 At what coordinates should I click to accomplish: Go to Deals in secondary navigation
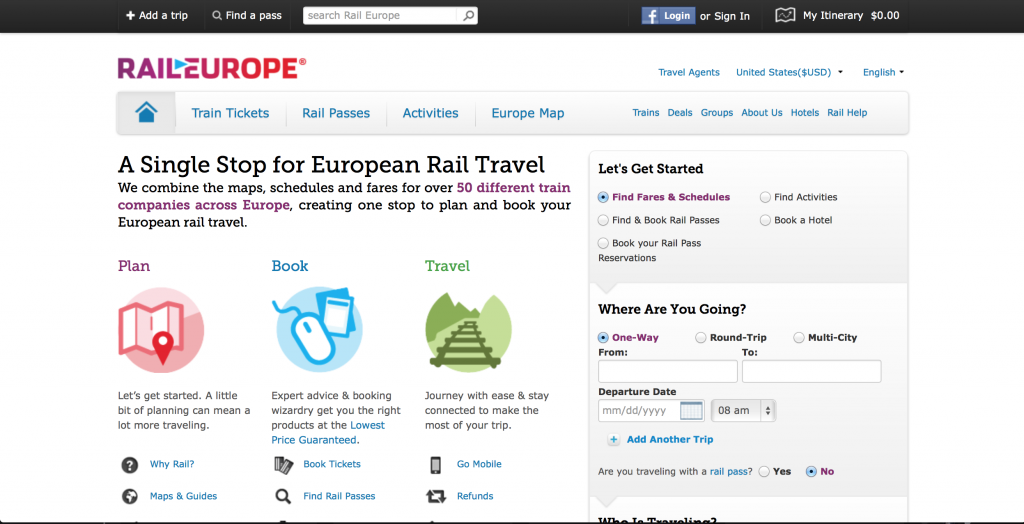[680, 112]
